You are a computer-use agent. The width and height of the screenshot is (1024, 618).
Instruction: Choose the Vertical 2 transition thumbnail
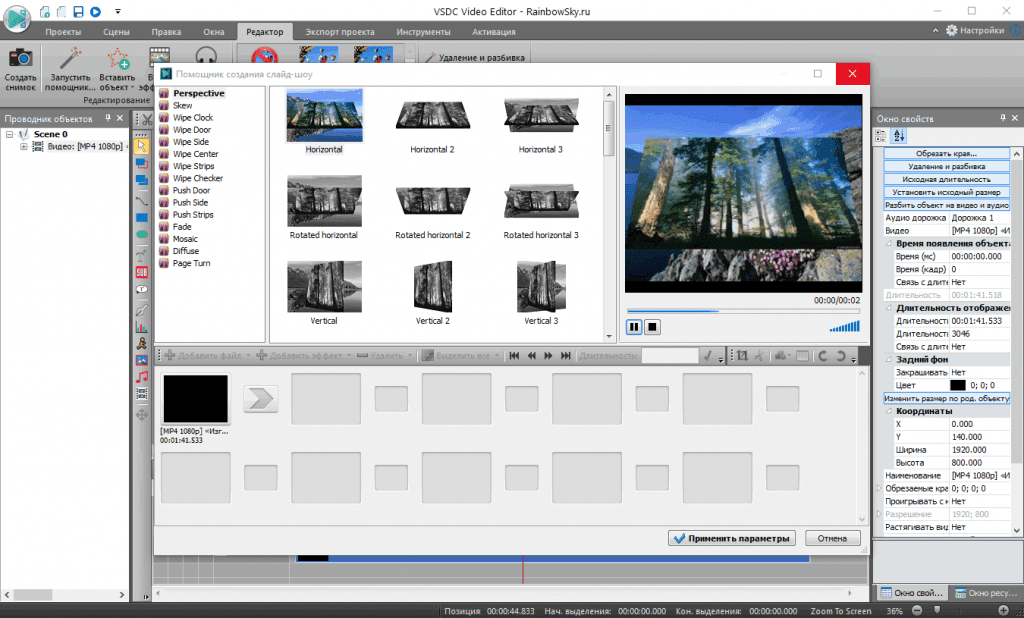pos(432,287)
